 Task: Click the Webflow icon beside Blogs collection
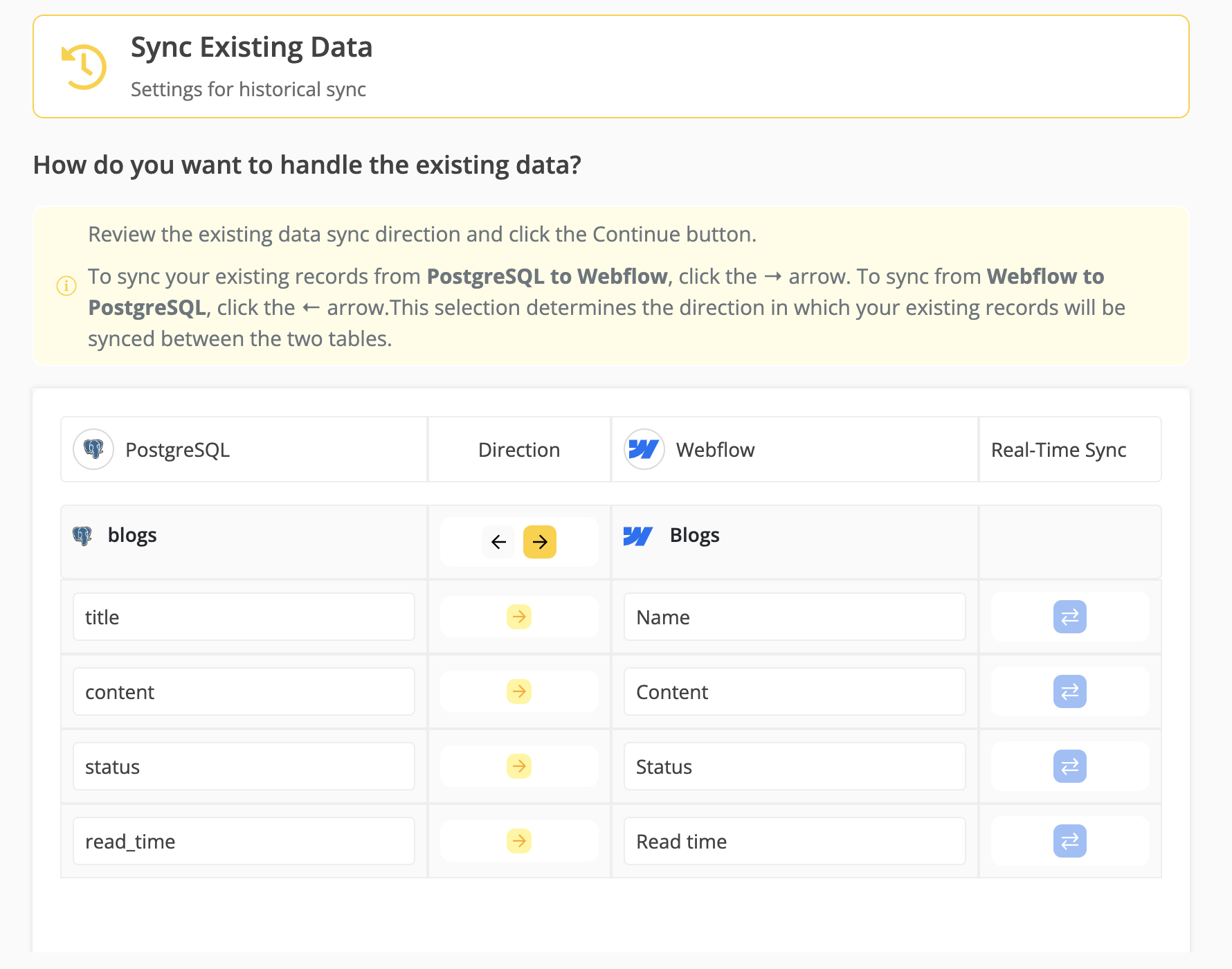click(638, 536)
